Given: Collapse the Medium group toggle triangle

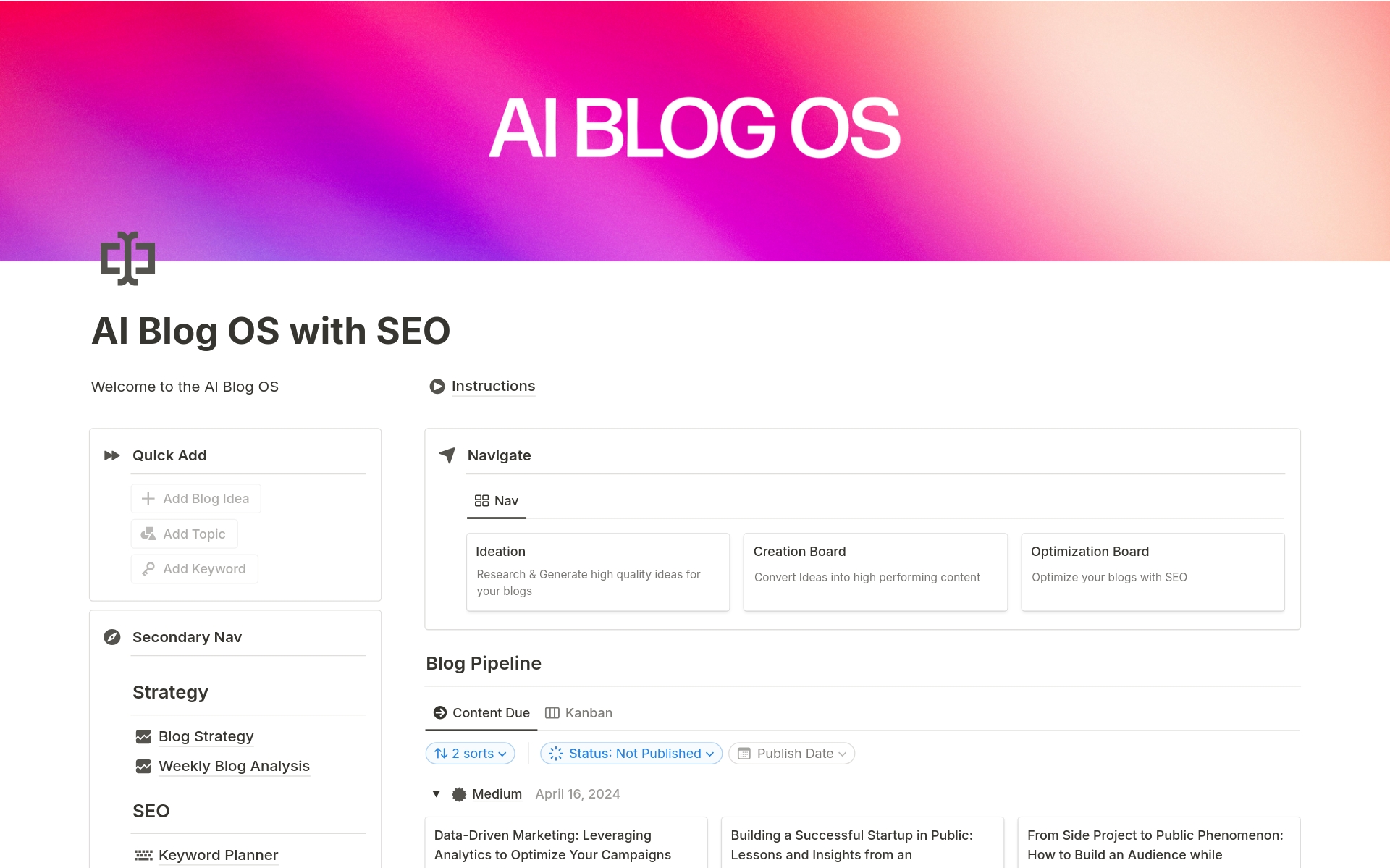Looking at the screenshot, I should [x=437, y=794].
